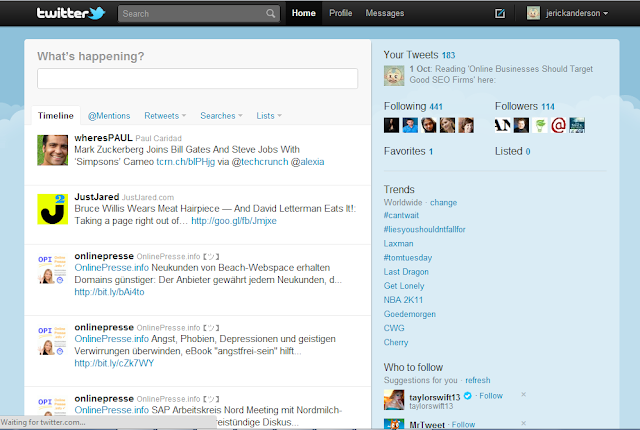Follow MrTweet

click(x=463, y=425)
